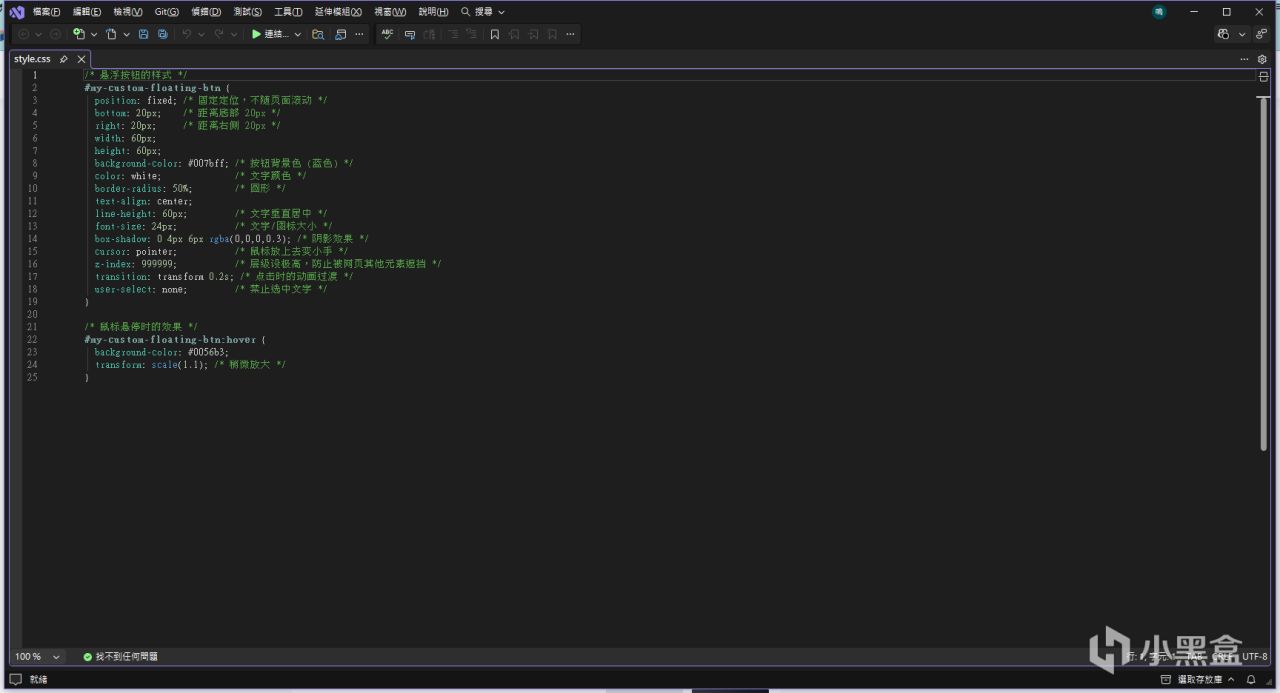Click the increase indent icon
The width and height of the screenshot is (1280, 693).
click(471, 34)
